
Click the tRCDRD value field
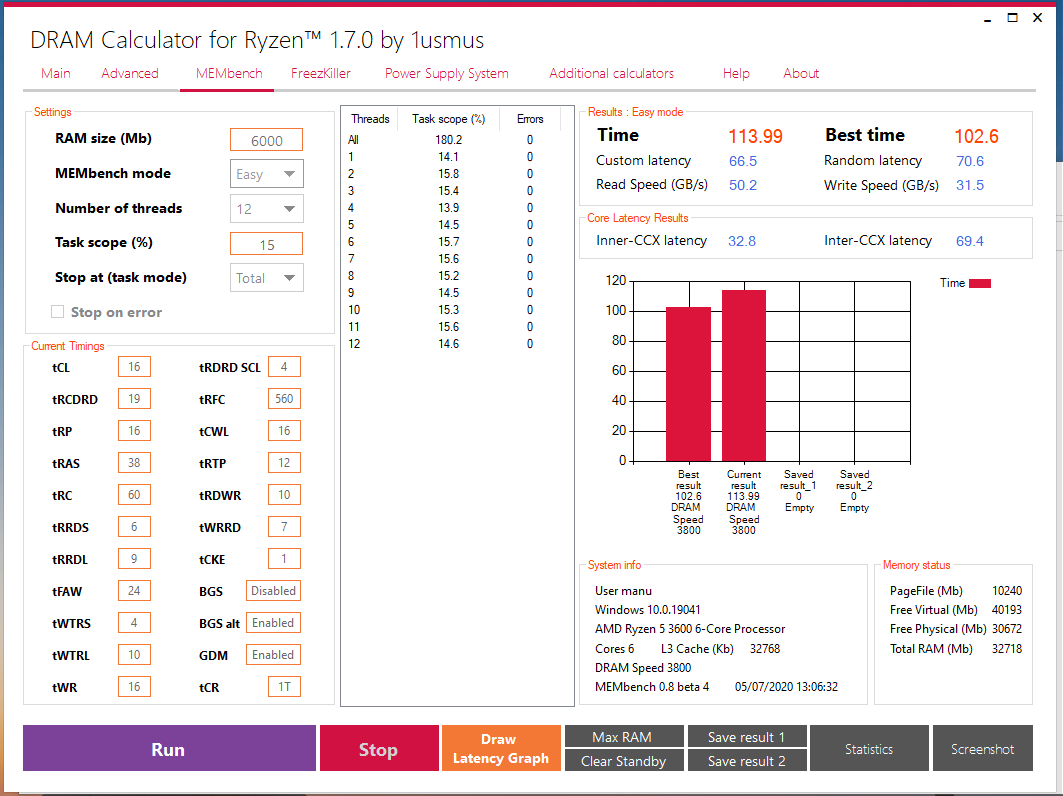pos(134,399)
